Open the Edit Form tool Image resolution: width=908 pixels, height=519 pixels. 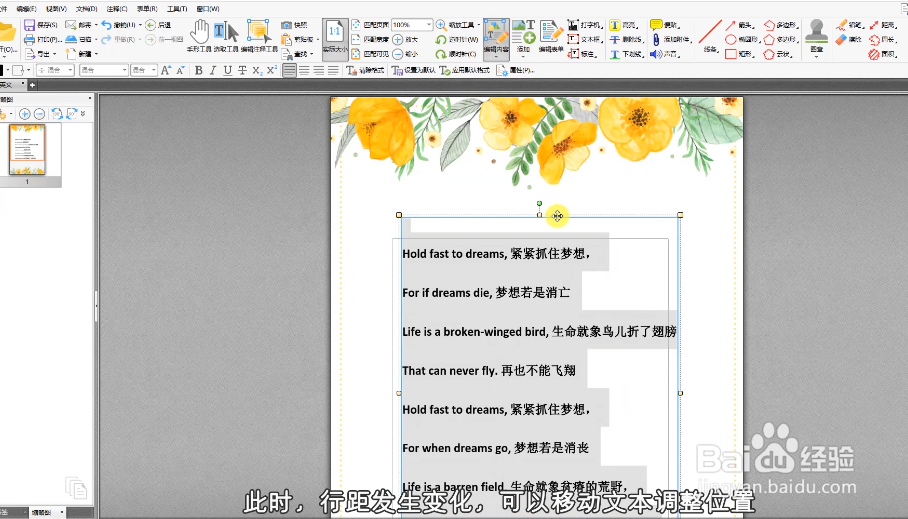(551, 36)
